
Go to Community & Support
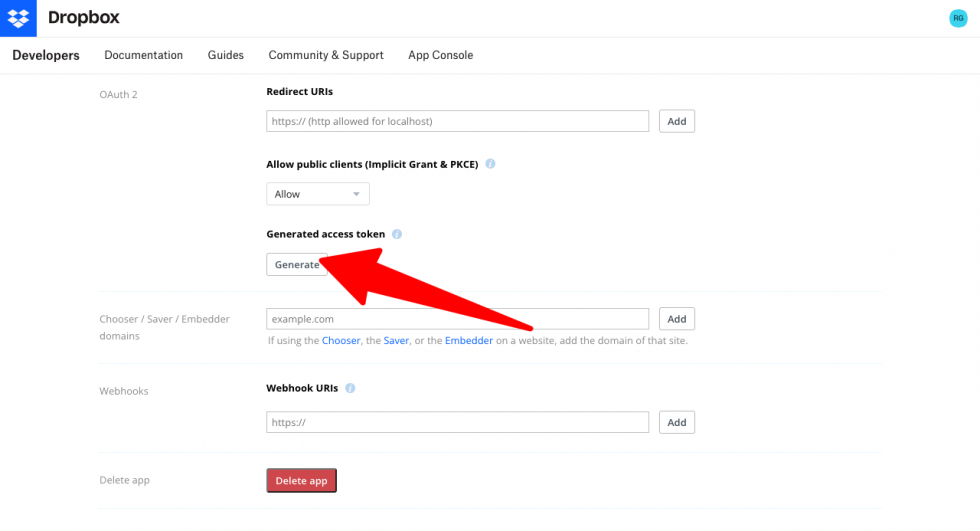tap(326, 55)
